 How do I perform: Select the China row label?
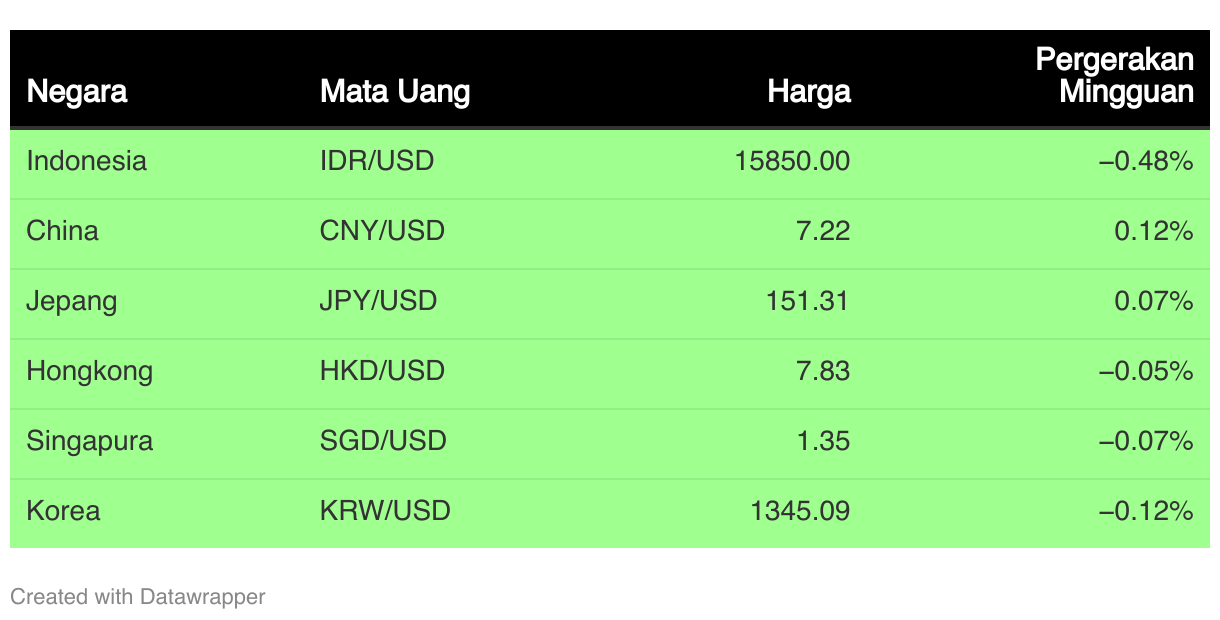coord(63,231)
